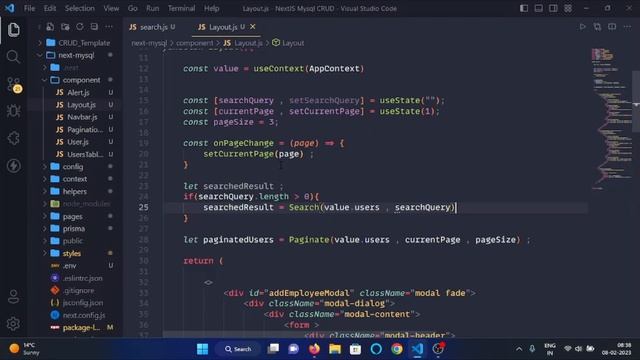Click the next-mysql breadcrumb segment
640x360 pixels.
tap(149, 43)
